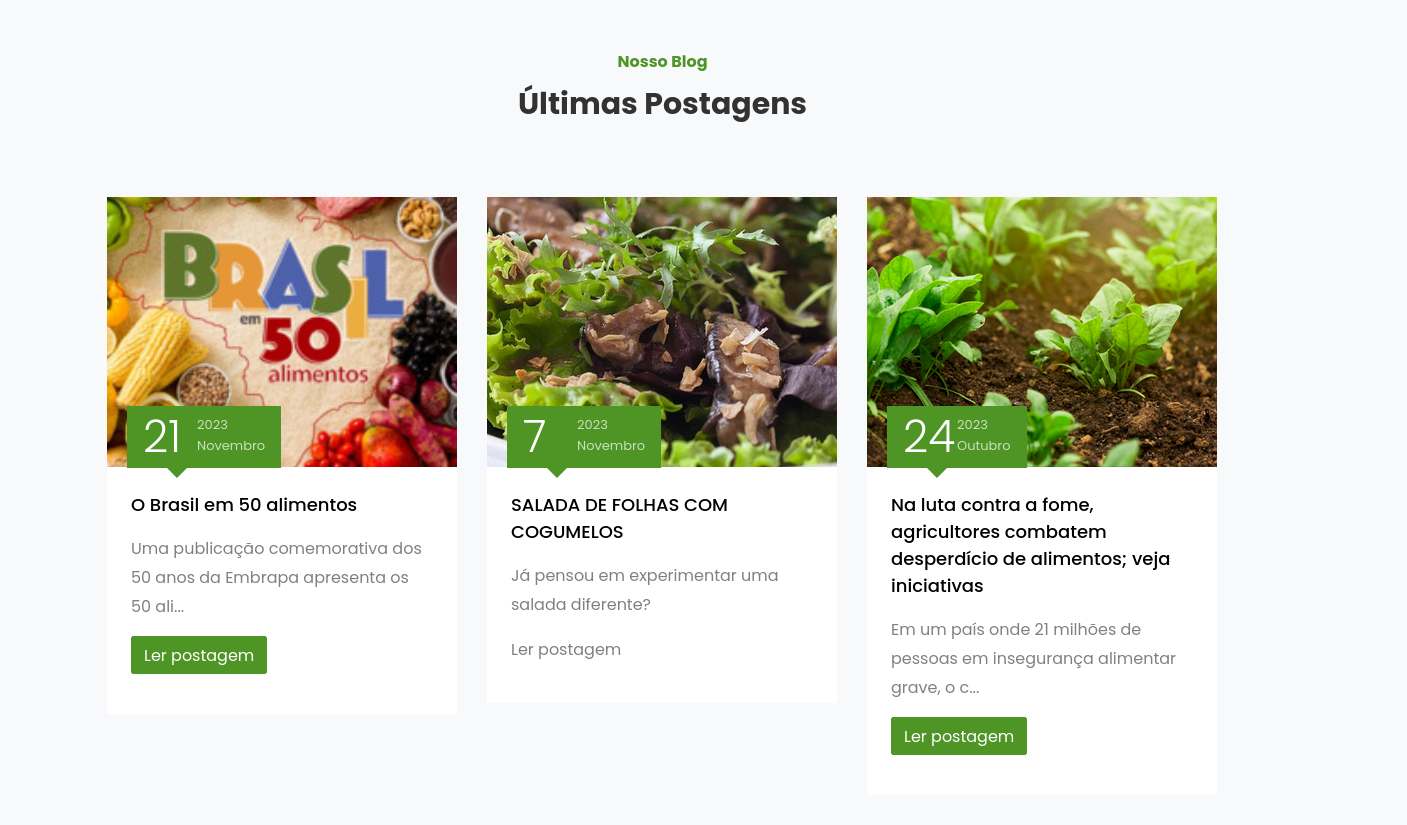Viewport: 1407px width, 825px height.
Task: Open the mushroom leaf salad photo
Action: click(x=662, y=332)
